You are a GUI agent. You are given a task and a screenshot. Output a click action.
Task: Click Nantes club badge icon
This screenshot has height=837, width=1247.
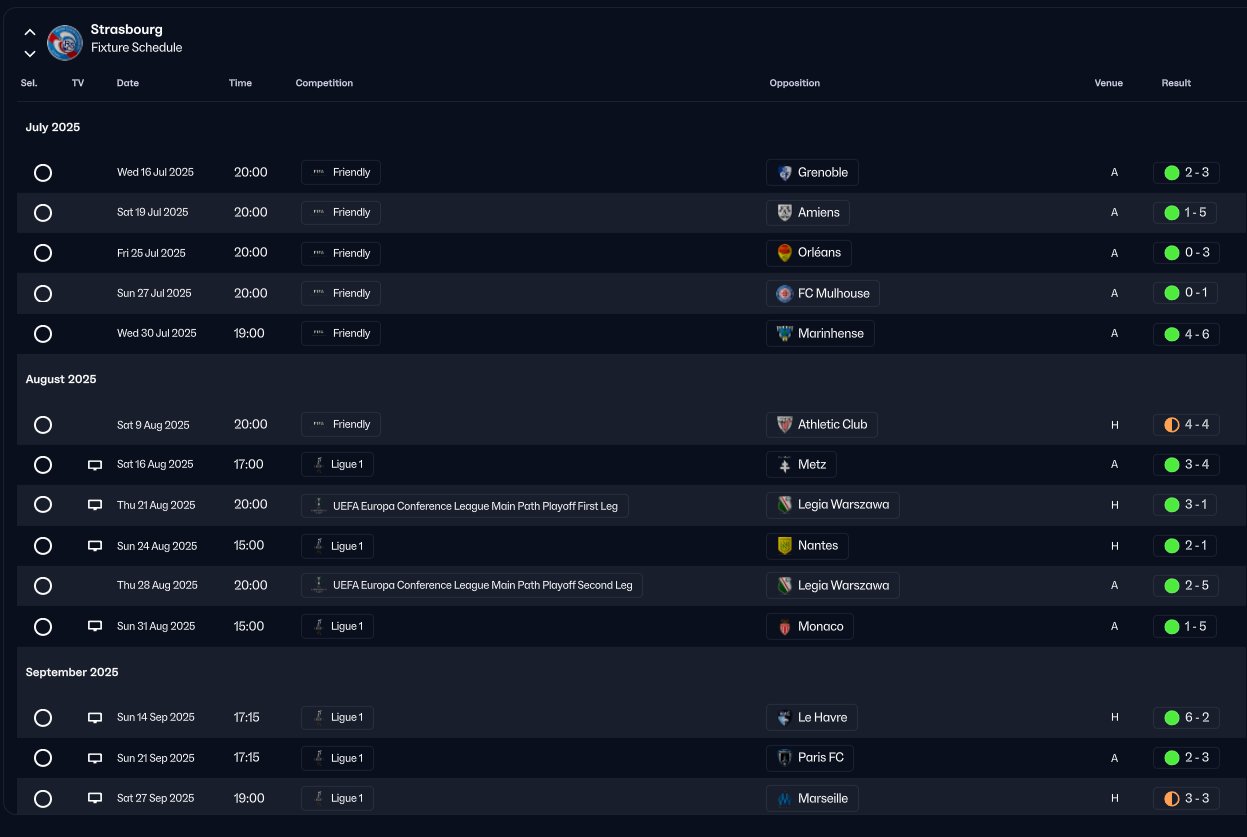click(x=785, y=546)
